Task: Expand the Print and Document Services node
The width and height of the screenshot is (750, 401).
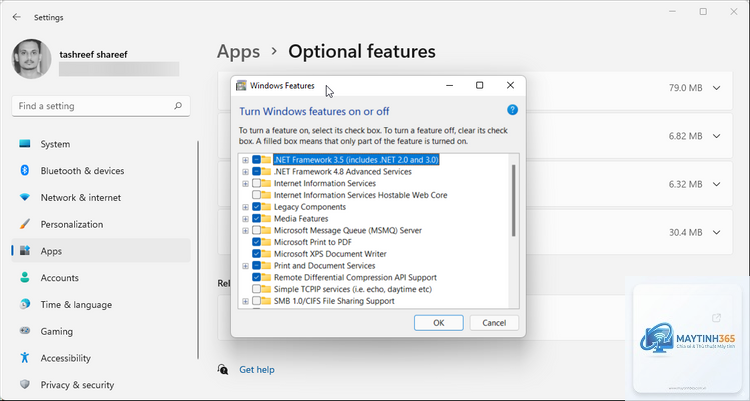Action: 245,266
